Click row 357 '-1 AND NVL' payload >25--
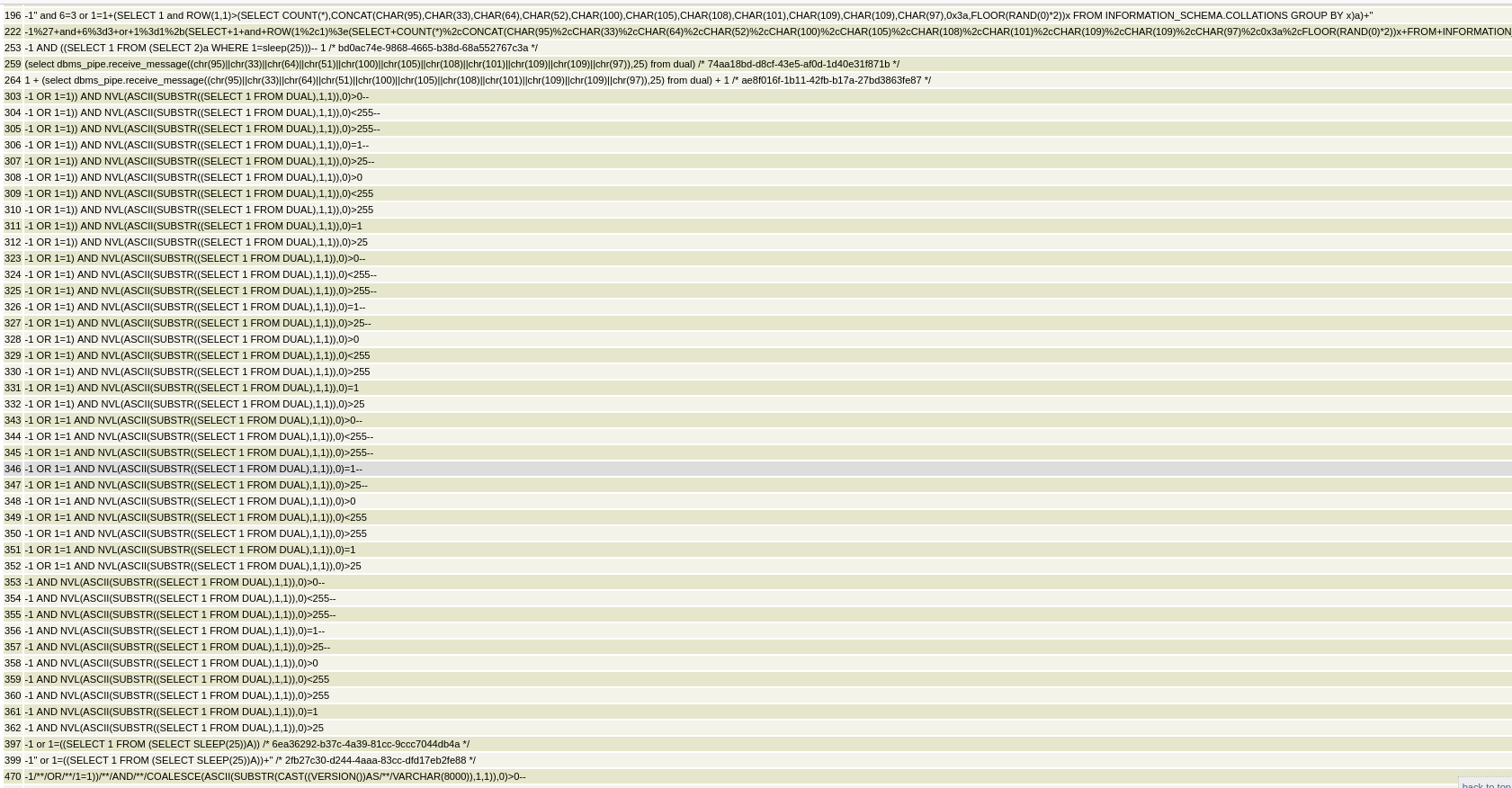1512x788 pixels. point(177,647)
